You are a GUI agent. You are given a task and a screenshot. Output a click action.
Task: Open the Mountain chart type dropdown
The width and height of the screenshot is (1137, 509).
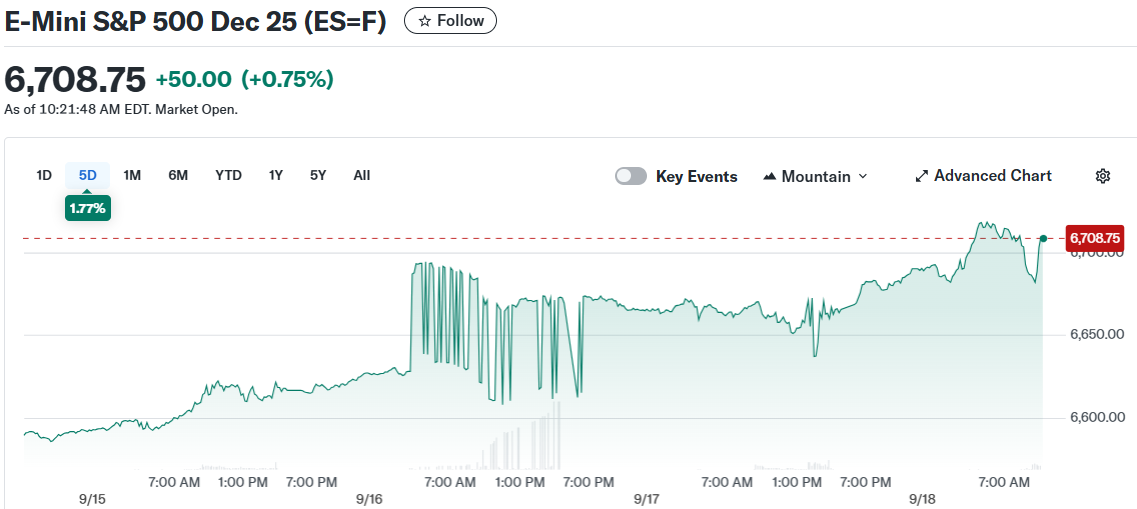[x=815, y=176]
